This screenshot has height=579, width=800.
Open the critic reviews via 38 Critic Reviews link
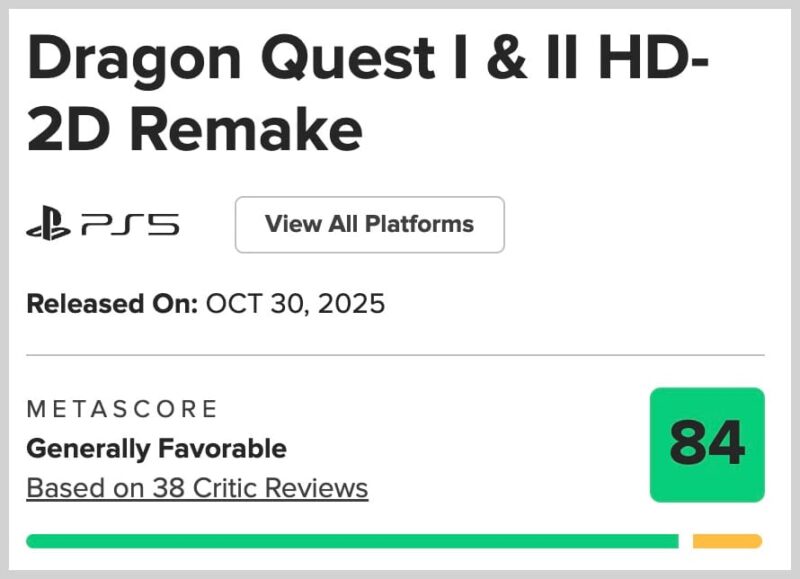click(x=198, y=487)
